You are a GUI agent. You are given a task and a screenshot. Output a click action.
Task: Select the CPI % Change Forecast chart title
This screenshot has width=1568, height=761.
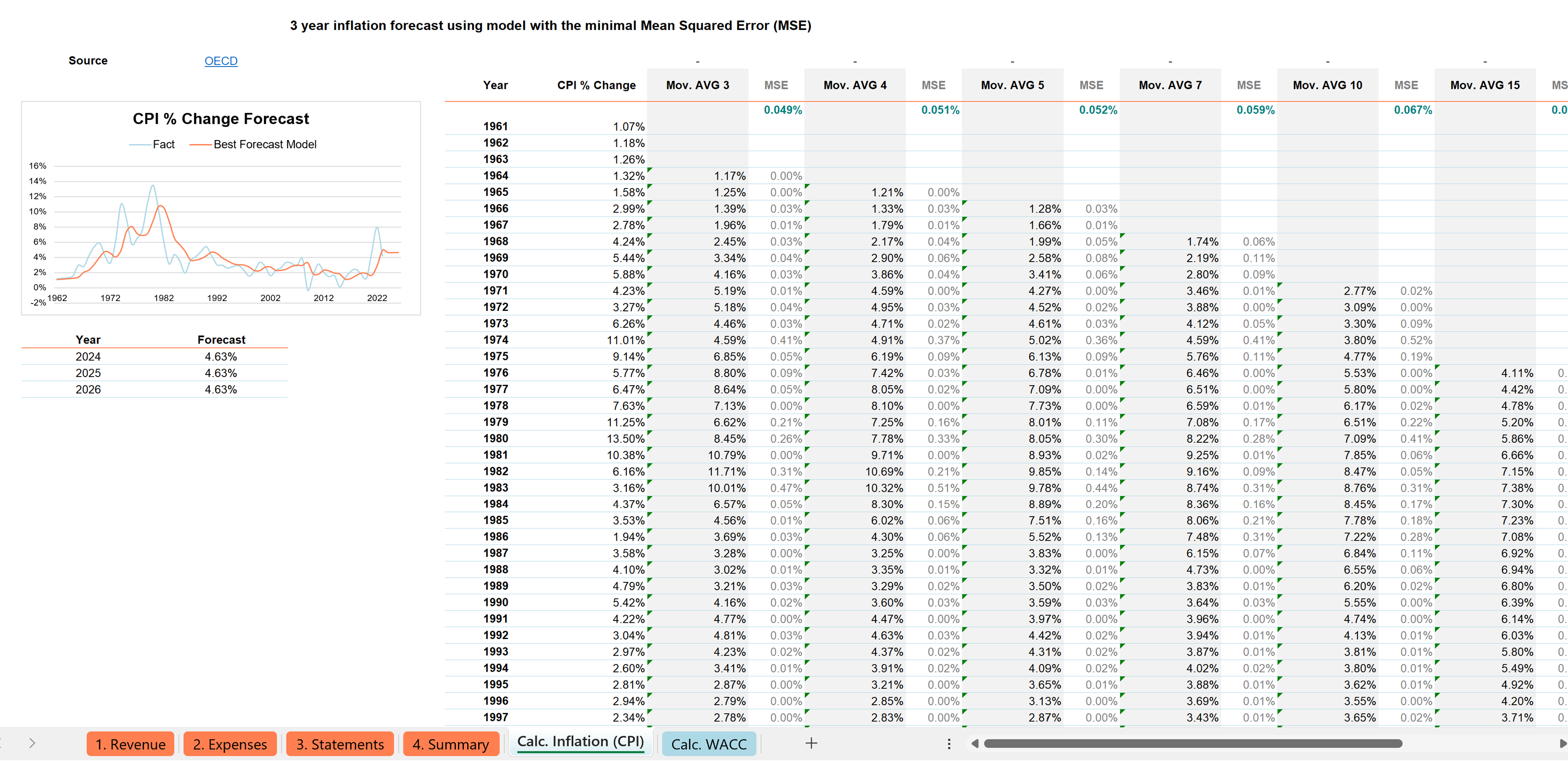click(x=221, y=119)
